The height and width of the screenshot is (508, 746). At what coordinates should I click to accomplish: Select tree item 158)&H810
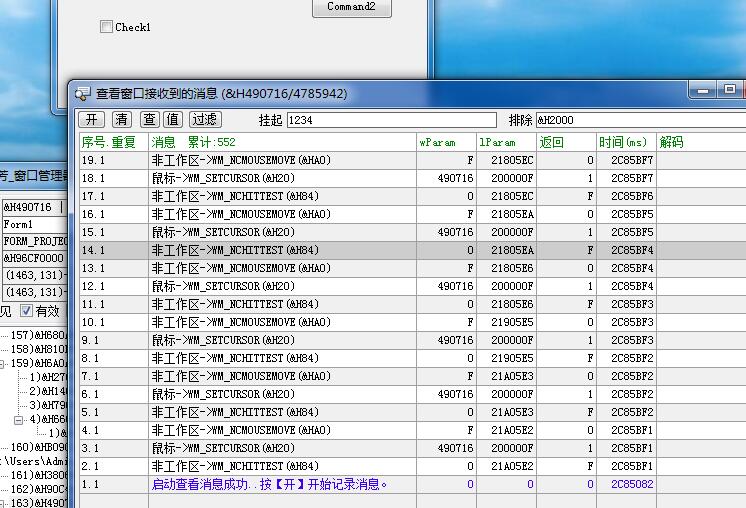(x=39, y=349)
